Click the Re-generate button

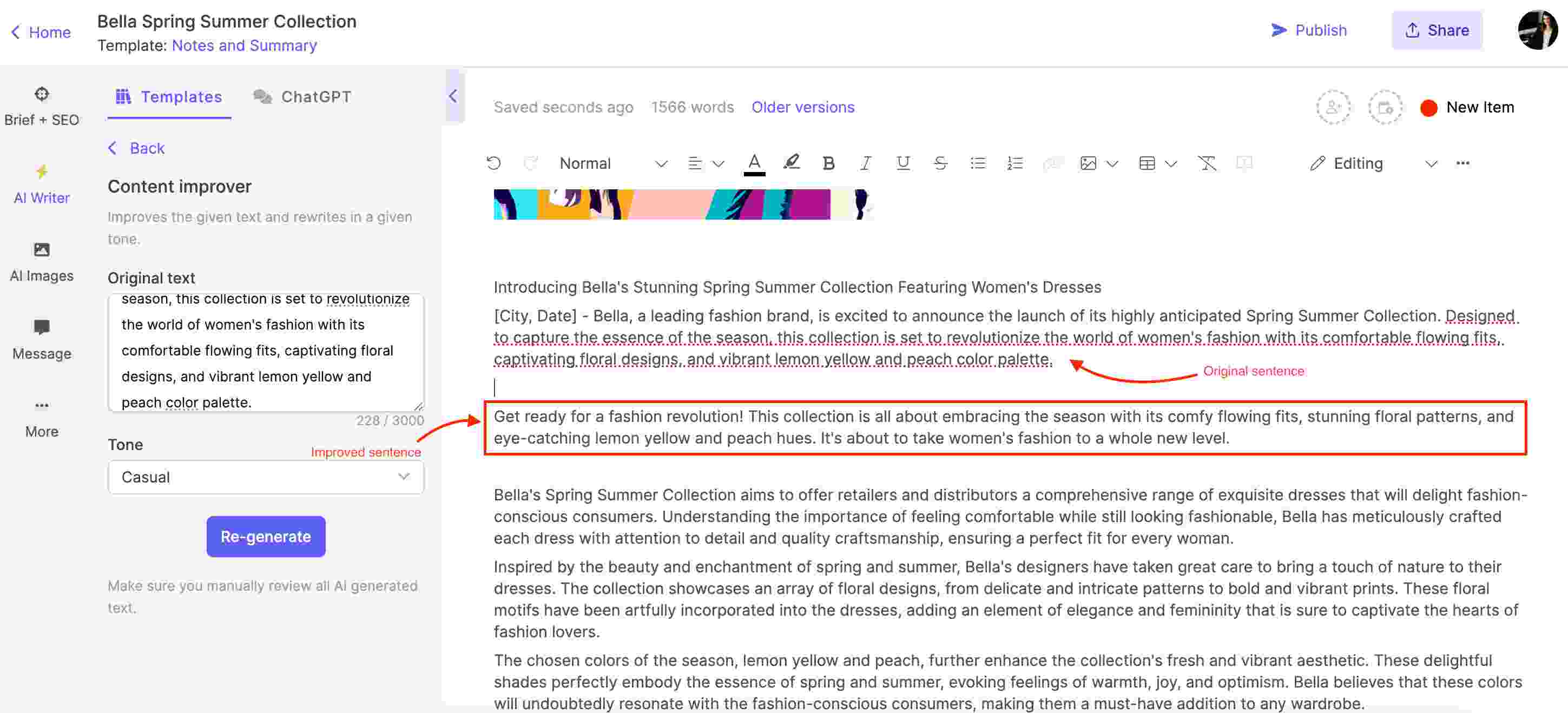(x=265, y=536)
